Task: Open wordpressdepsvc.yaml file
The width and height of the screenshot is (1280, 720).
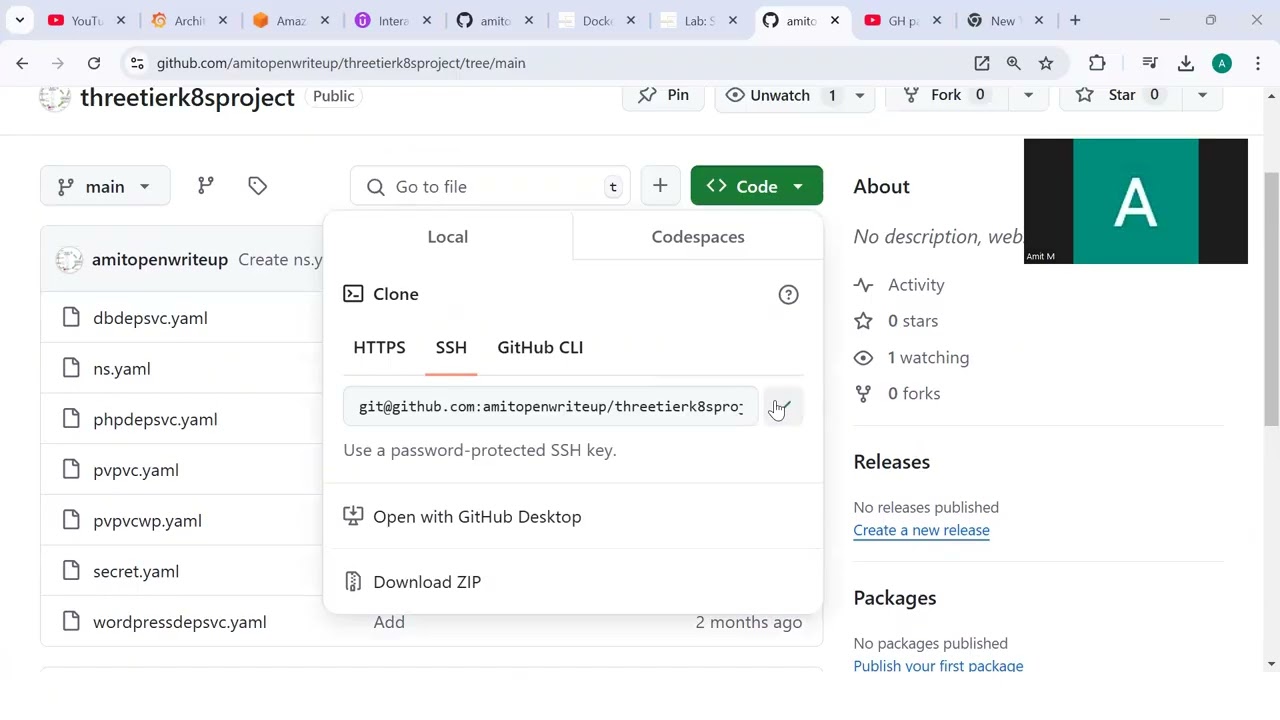Action: click(x=180, y=622)
